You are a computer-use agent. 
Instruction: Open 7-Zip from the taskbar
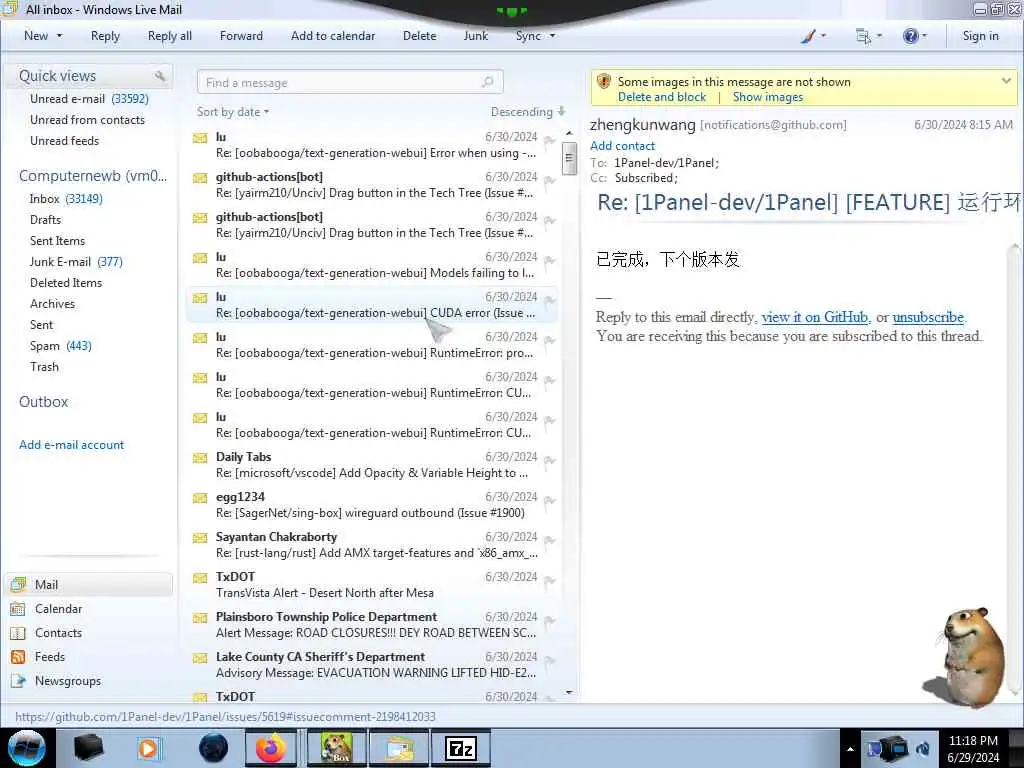pos(460,749)
